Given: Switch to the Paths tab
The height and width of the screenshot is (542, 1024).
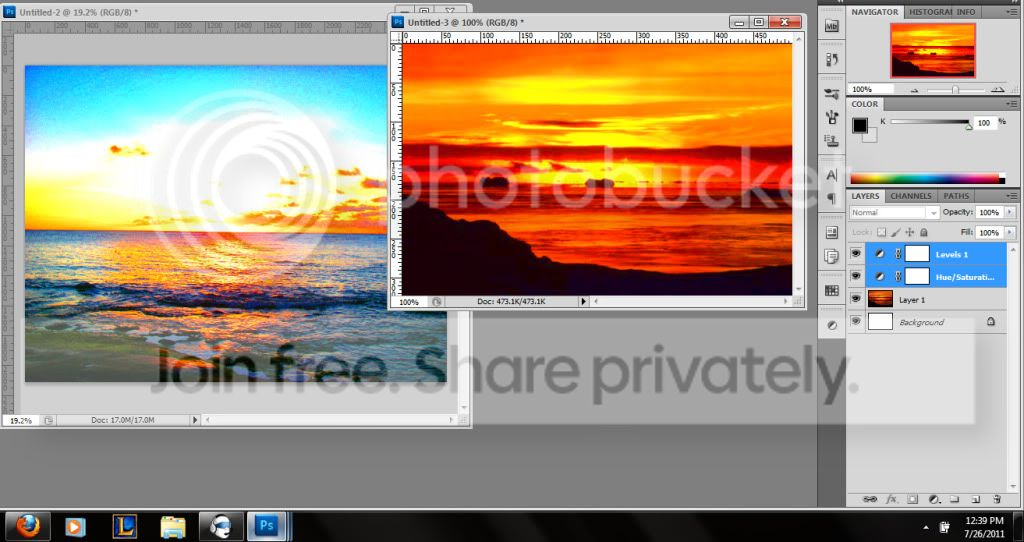Looking at the screenshot, I should coord(956,196).
